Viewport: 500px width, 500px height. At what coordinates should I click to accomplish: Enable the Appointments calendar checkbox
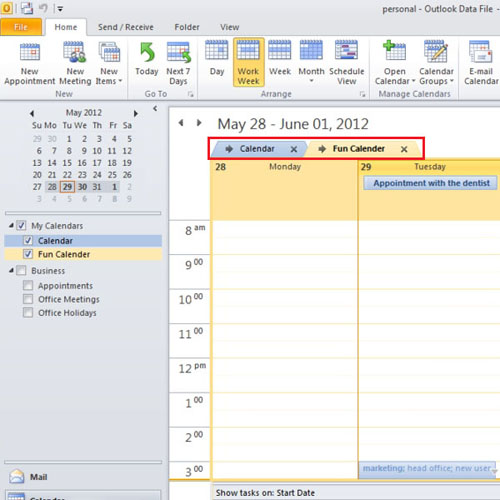(28, 285)
